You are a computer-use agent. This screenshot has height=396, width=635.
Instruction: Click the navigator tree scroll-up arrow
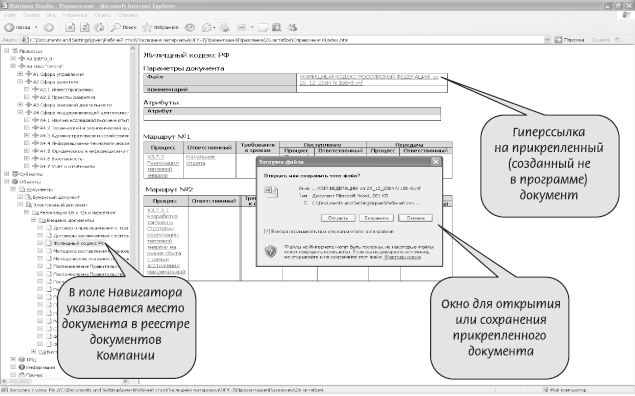pyautogui.click(x=132, y=49)
